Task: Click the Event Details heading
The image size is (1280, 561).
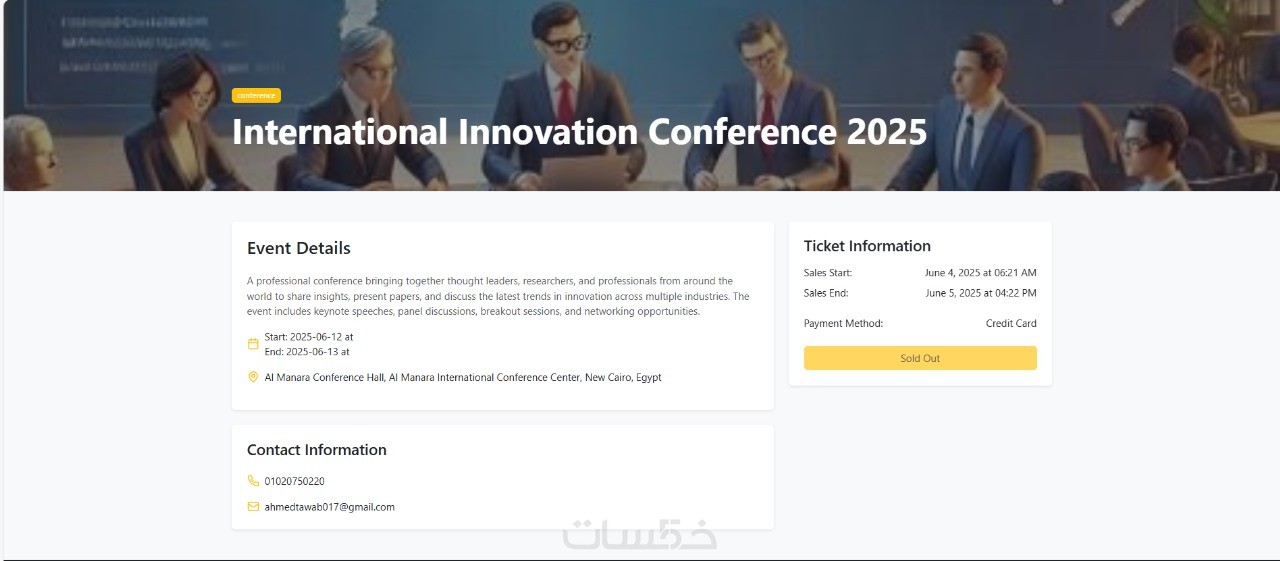Action: 299,248
